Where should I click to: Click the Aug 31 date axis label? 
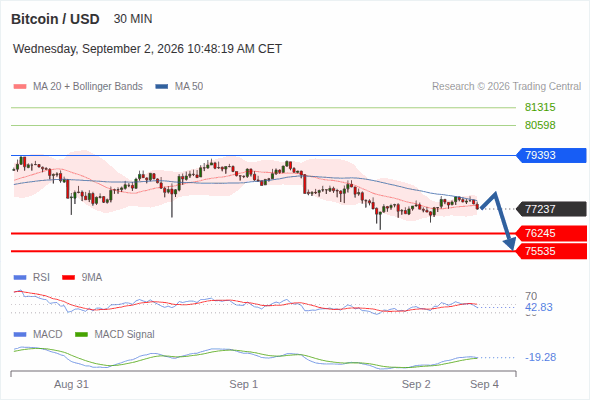pyautogui.click(x=71, y=384)
